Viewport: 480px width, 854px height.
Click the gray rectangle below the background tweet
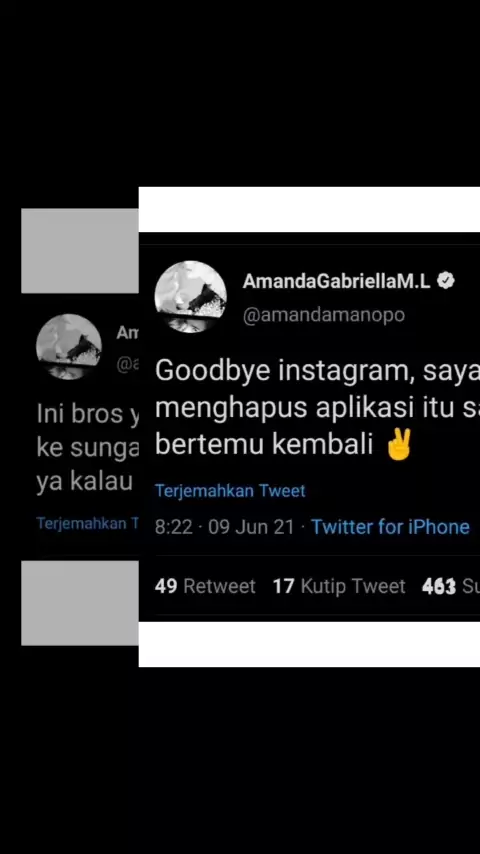coord(80,603)
